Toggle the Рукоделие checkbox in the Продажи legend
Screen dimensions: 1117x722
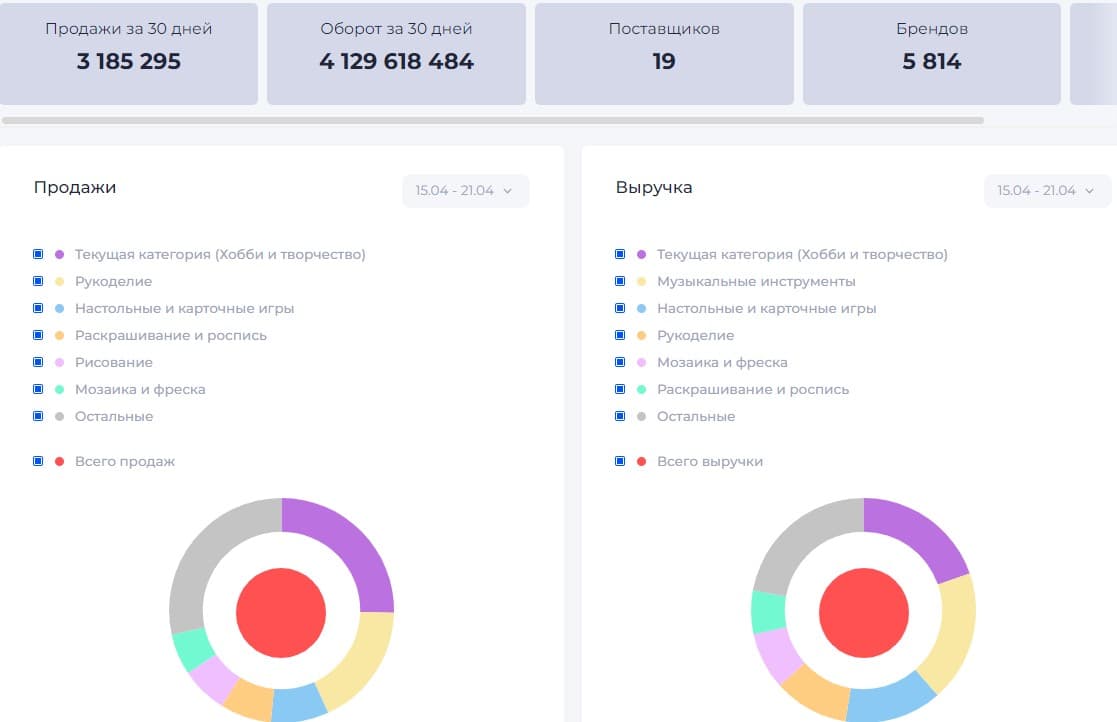click(38, 281)
